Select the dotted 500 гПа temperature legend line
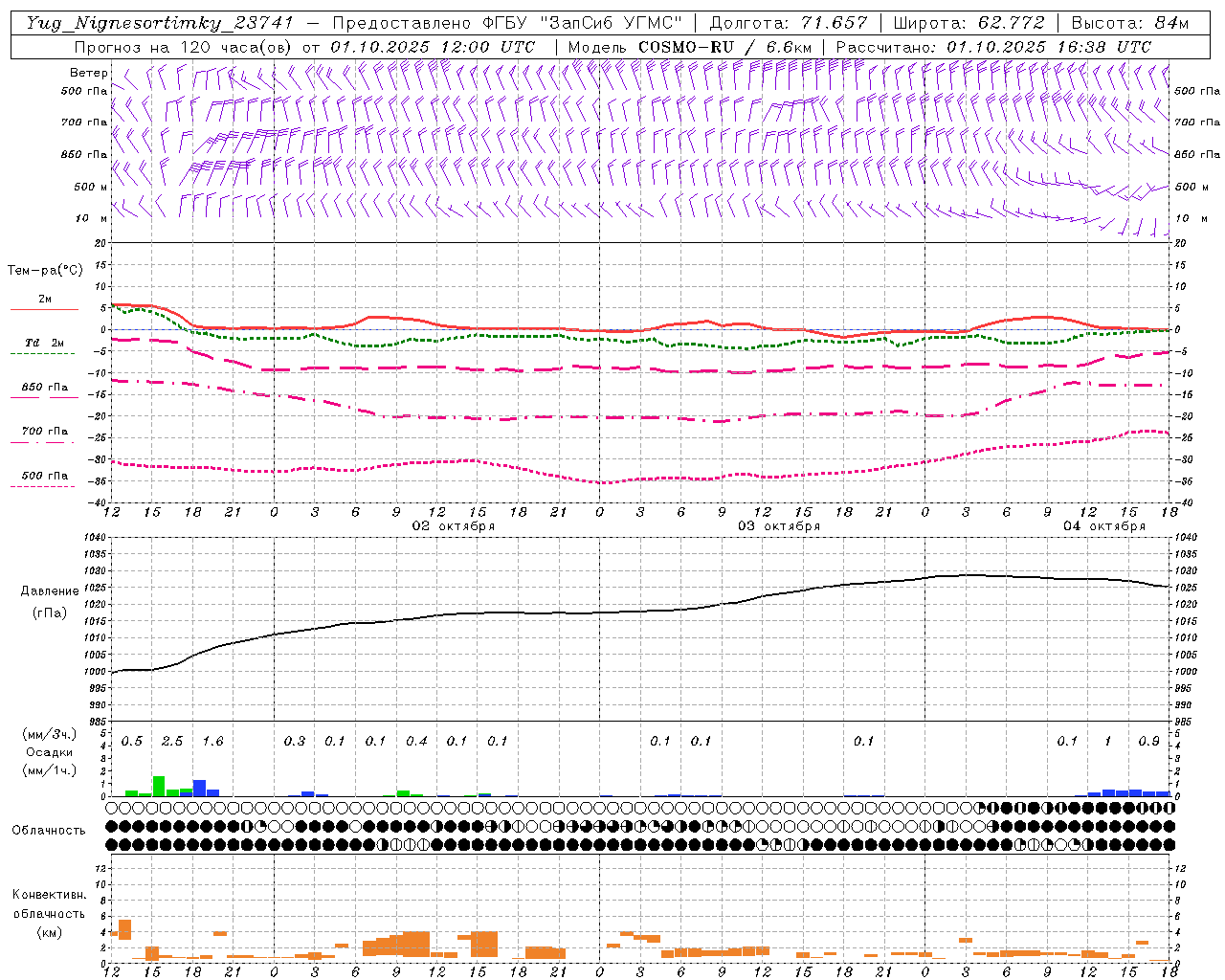 pos(43,487)
